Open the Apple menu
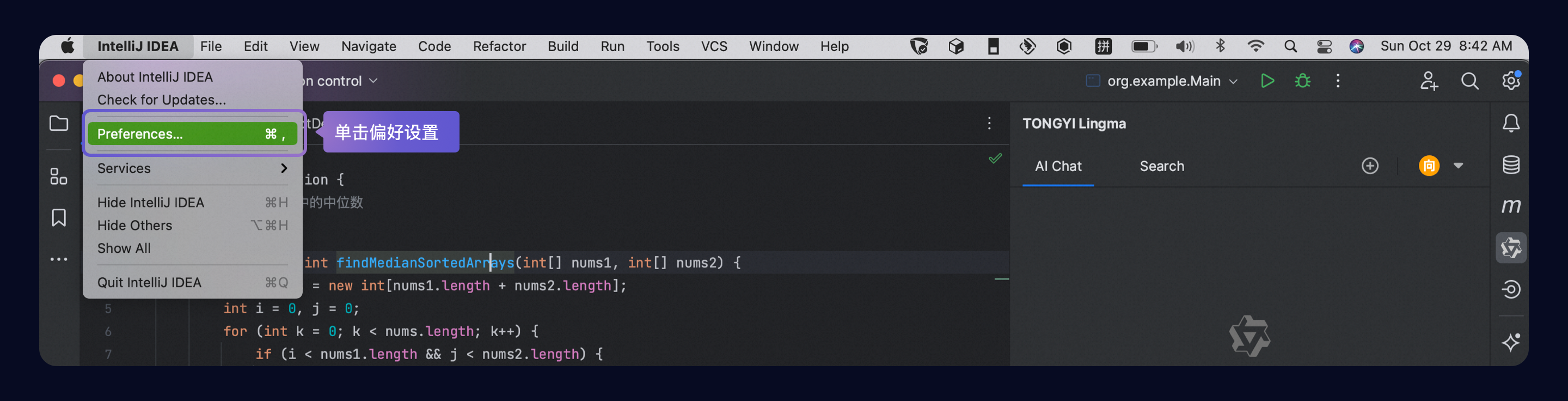 click(68, 46)
